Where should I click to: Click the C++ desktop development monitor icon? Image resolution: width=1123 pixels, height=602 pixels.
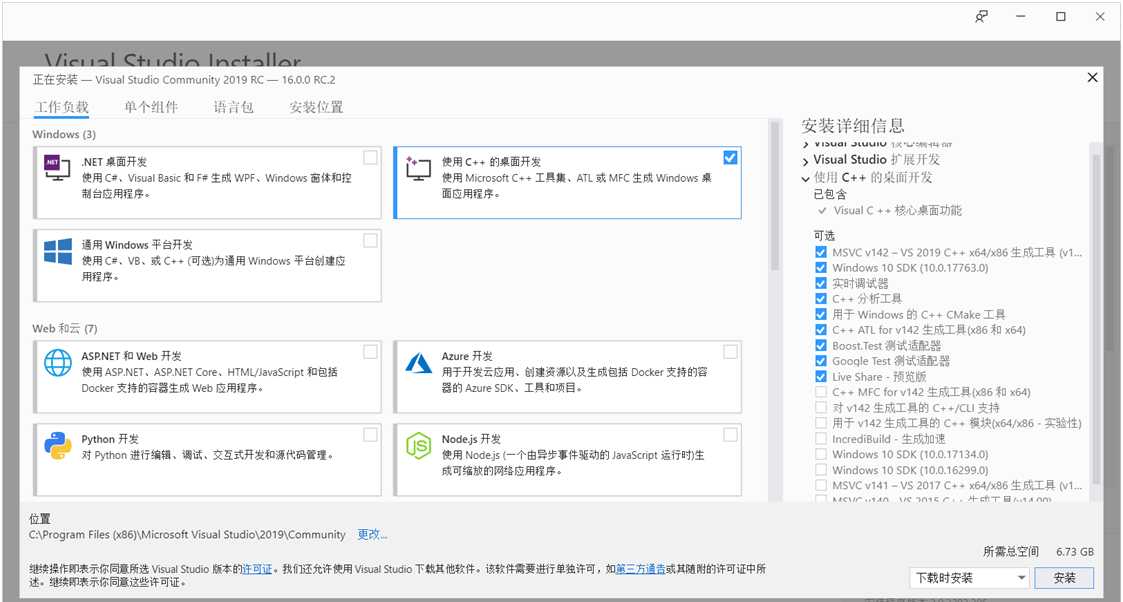click(418, 168)
